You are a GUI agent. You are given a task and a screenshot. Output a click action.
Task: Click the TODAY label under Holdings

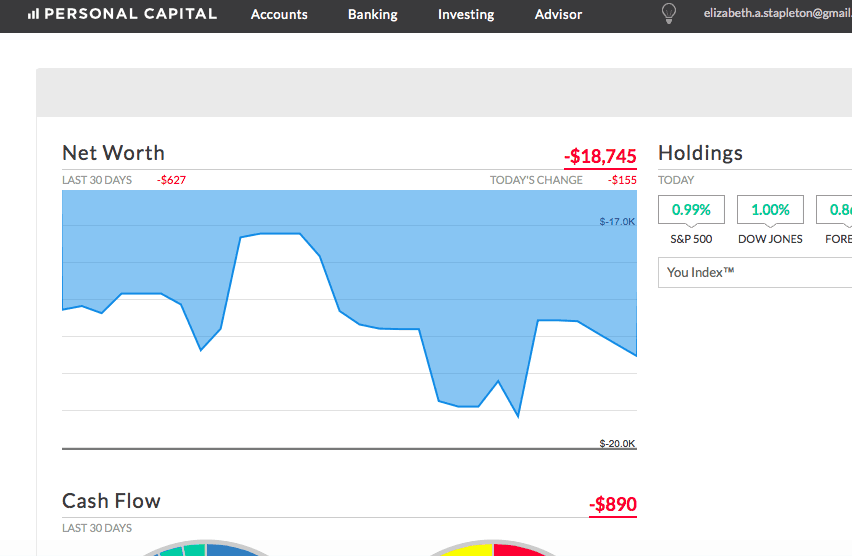pyautogui.click(x=676, y=180)
